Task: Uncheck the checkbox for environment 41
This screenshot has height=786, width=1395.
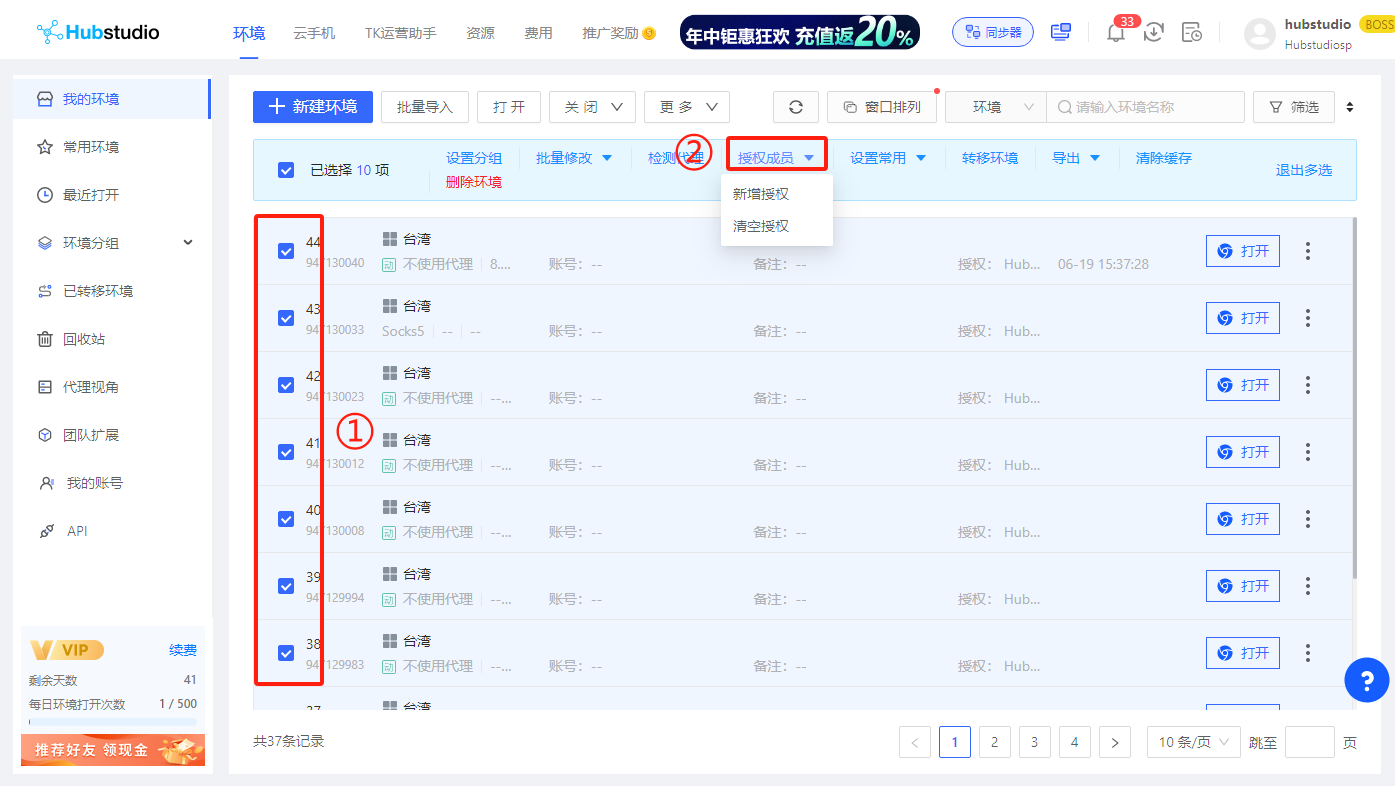Action: click(286, 452)
